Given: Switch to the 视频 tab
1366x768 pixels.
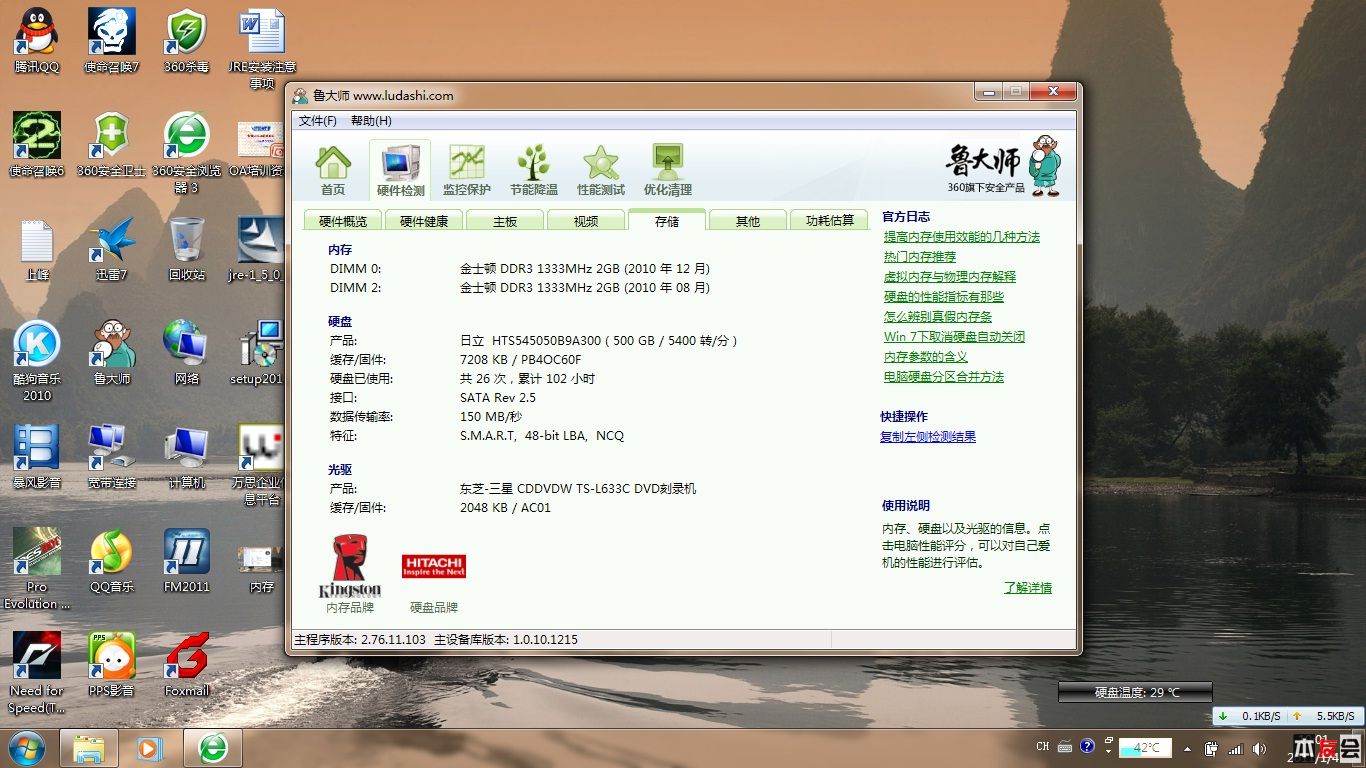Looking at the screenshot, I should 586,221.
